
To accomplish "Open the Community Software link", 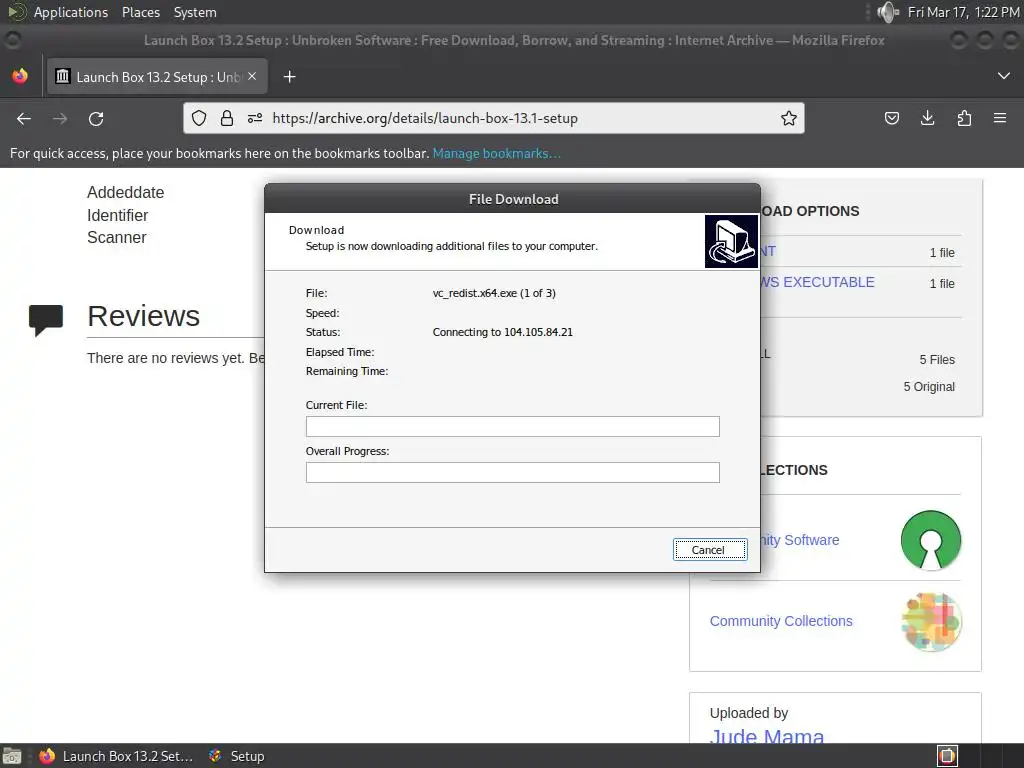I will [x=800, y=540].
